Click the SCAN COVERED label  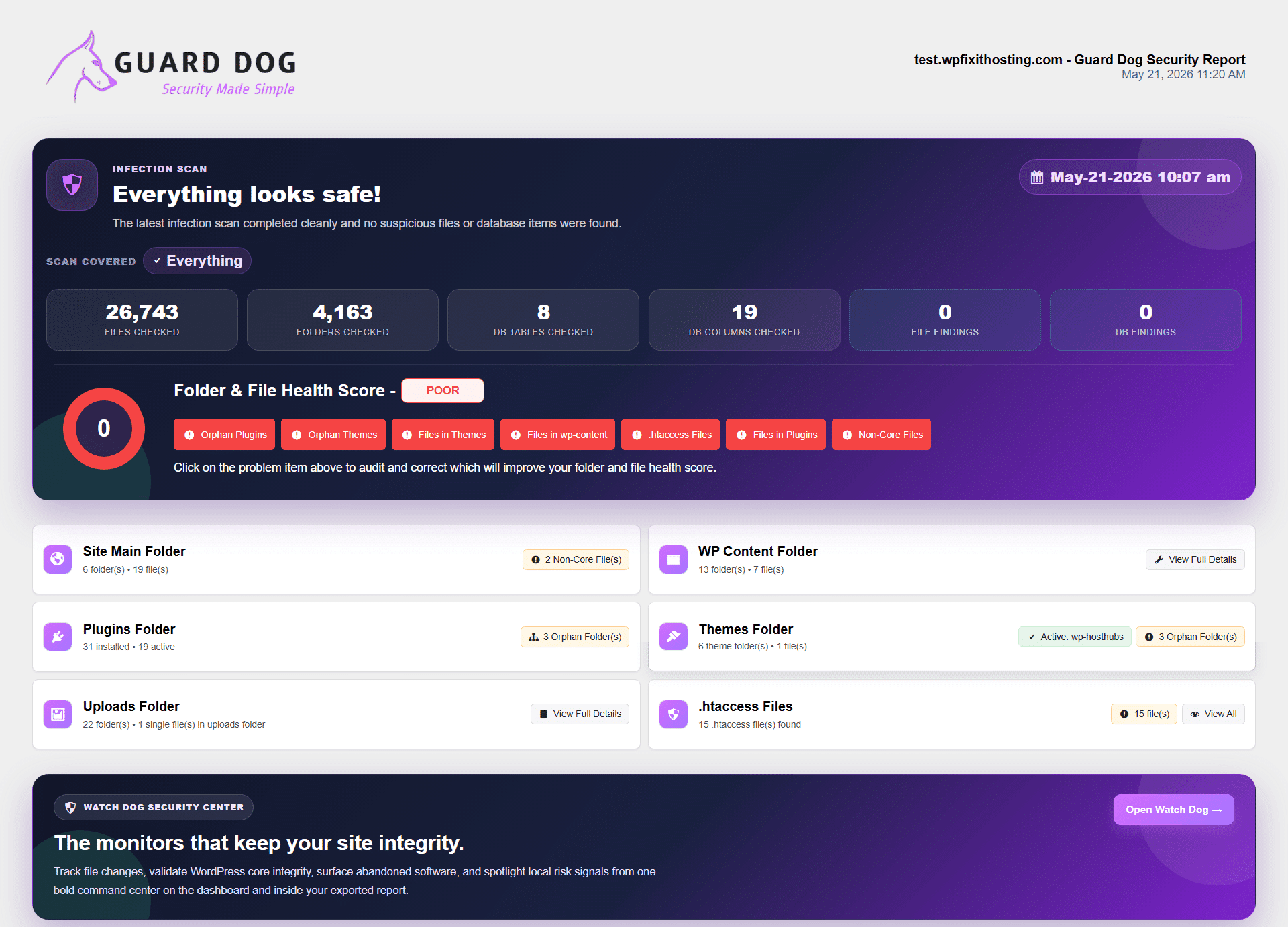tap(91, 262)
